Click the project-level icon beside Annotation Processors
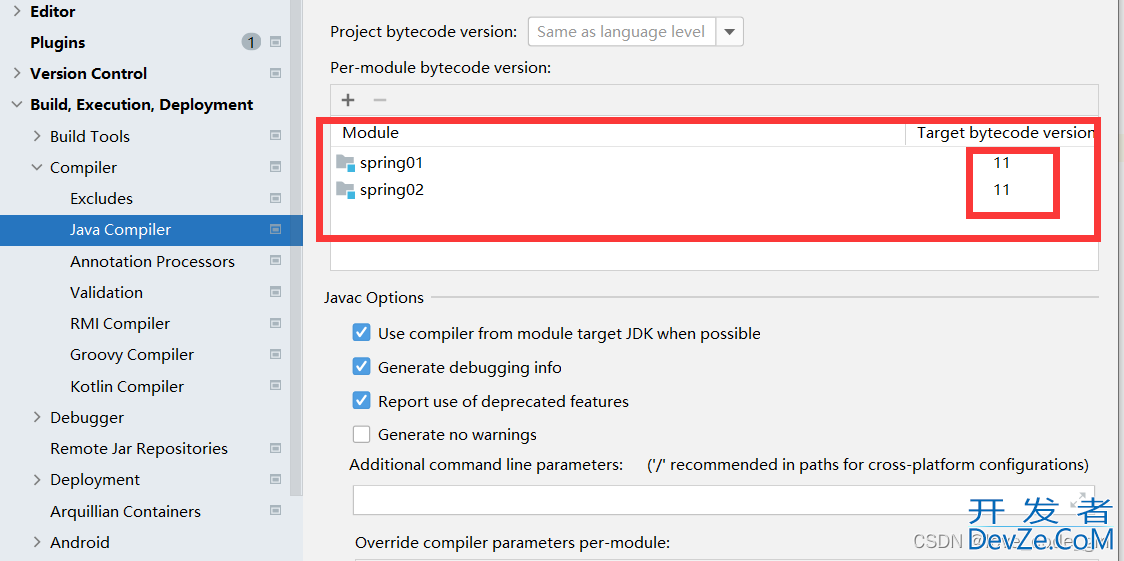 coord(275,262)
